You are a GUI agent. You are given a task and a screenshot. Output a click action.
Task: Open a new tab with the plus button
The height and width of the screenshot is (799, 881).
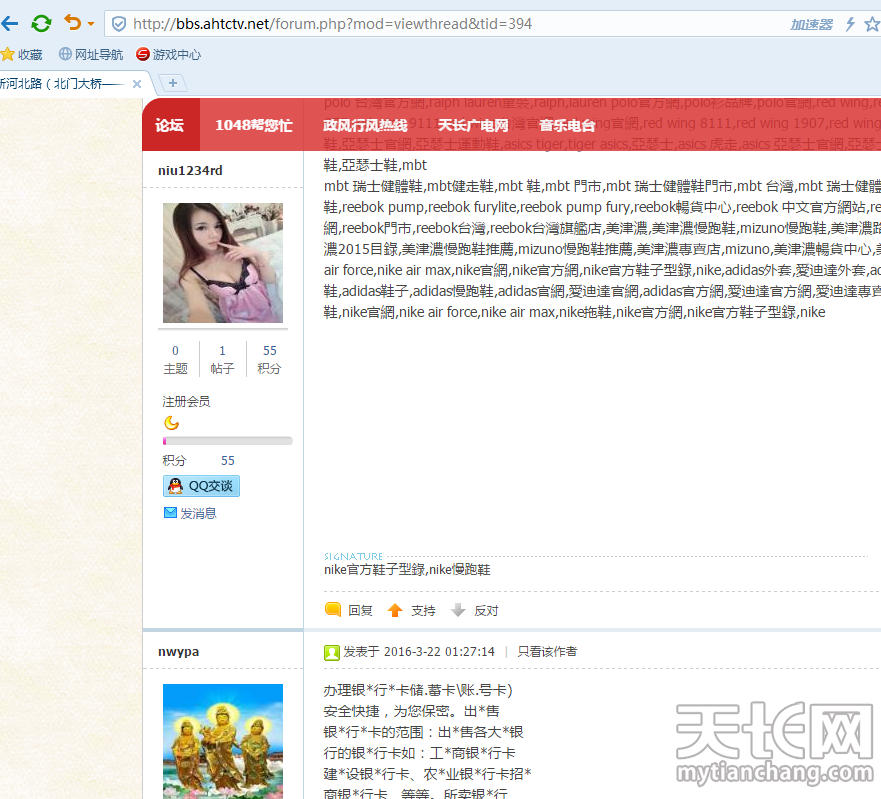172,83
